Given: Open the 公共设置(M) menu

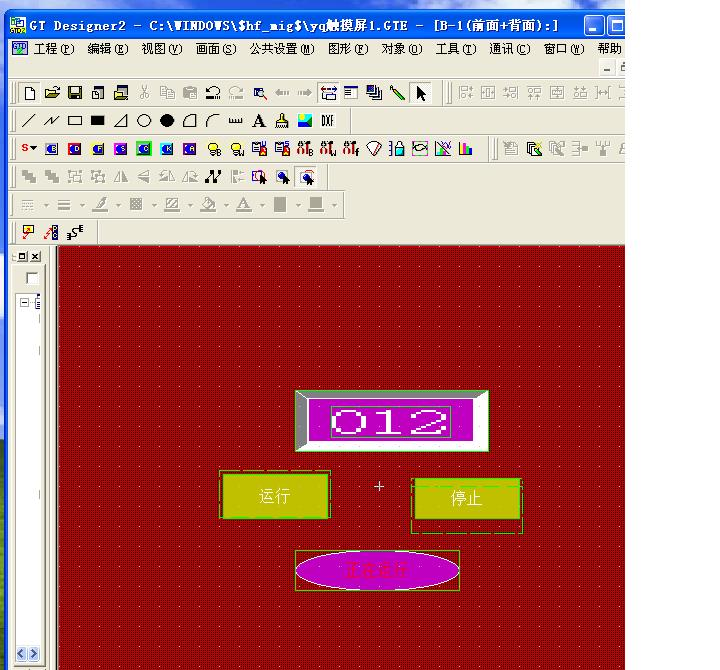Looking at the screenshot, I should pos(281,48).
